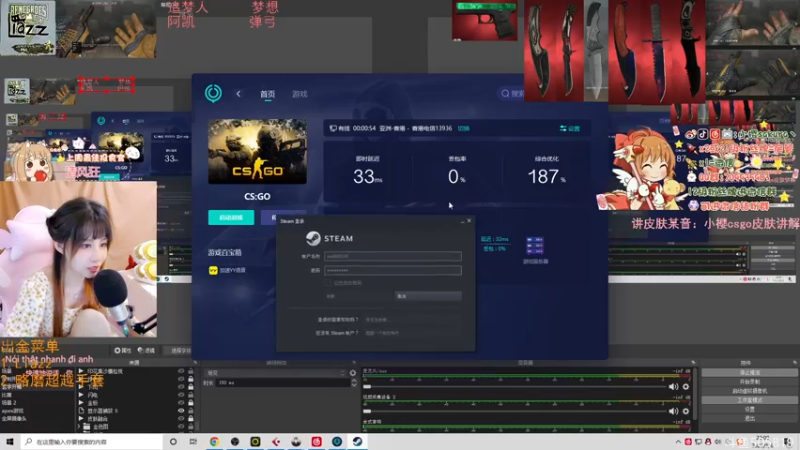This screenshot has height=450, width=800.
Task: Open OBS 设置 settings button
Action: click(x=749, y=410)
